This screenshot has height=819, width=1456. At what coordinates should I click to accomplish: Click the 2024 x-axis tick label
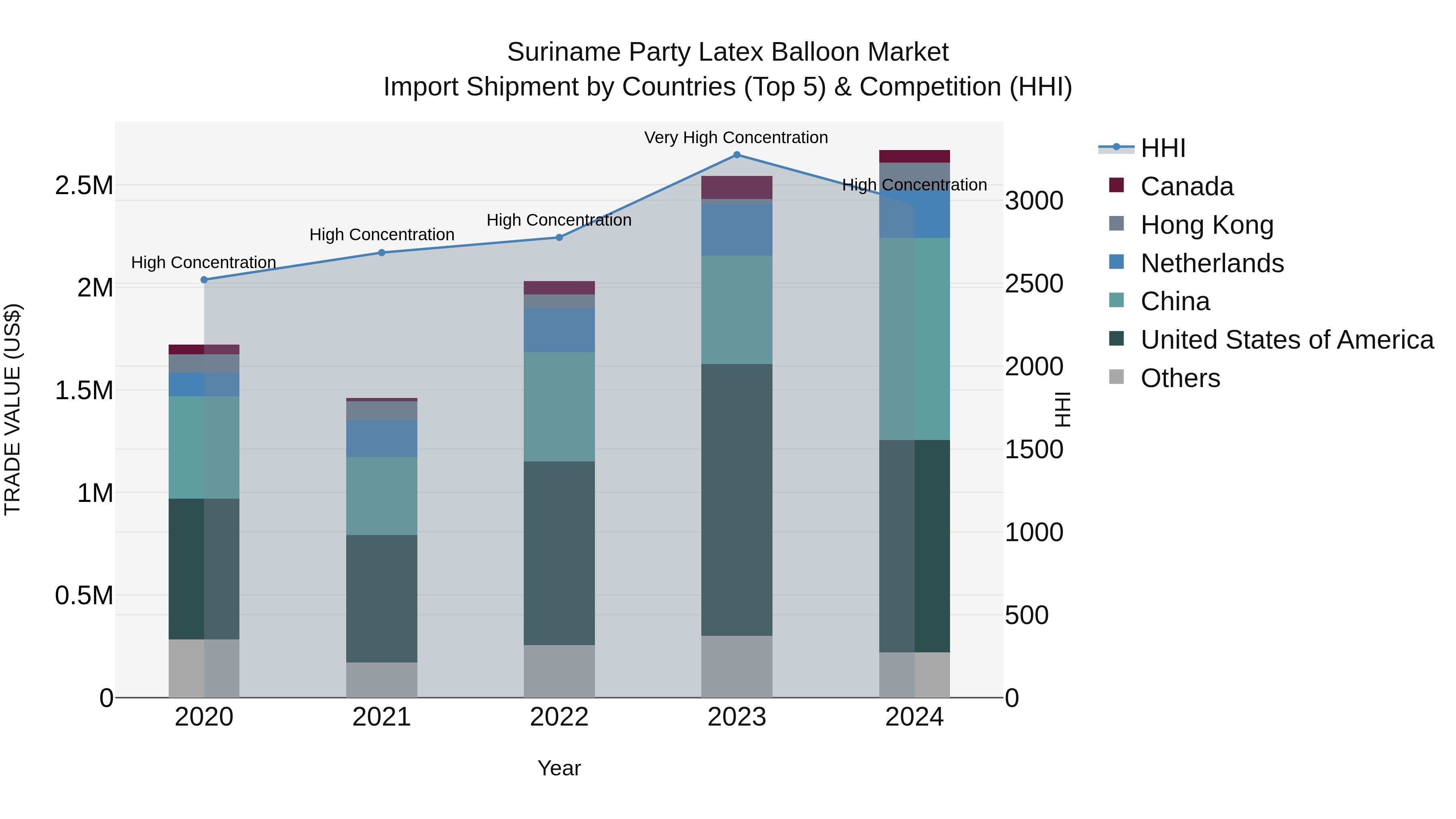(914, 717)
